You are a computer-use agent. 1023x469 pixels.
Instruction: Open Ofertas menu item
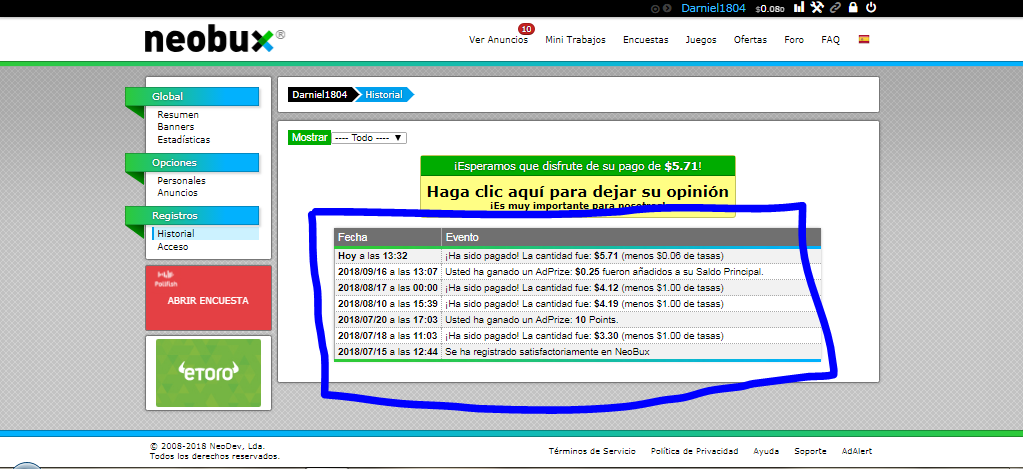click(x=750, y=40)
